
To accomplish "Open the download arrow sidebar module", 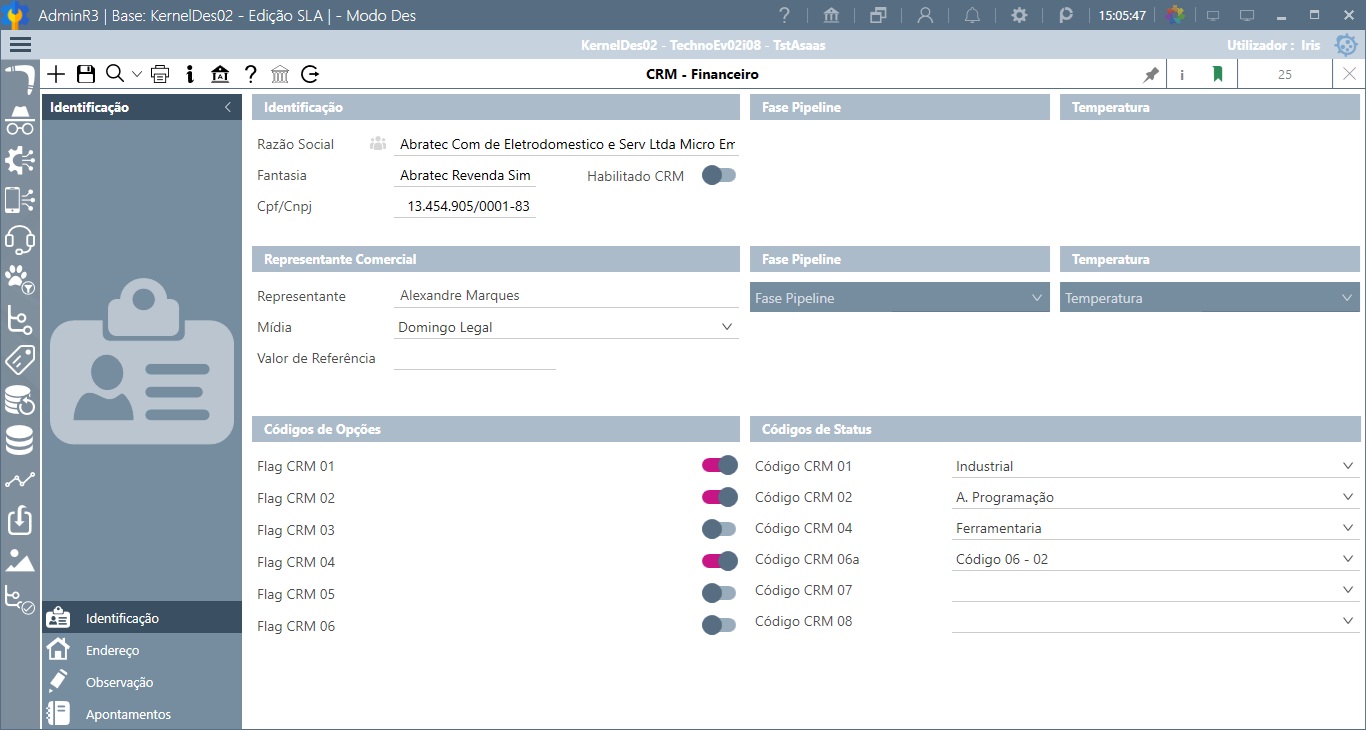I will (x=20, y=520).
